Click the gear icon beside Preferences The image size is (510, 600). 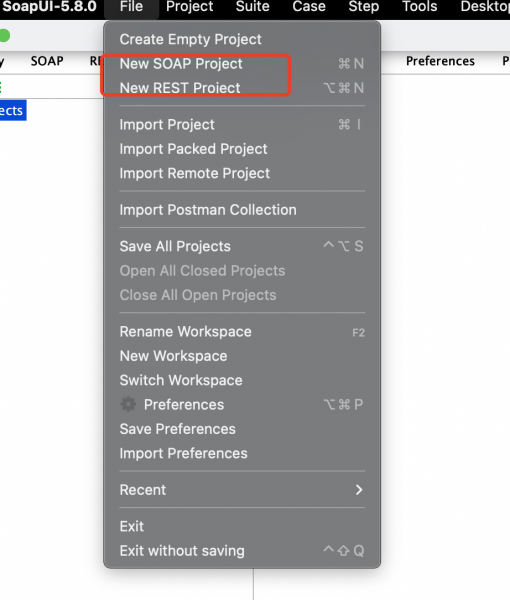click(128, 404)
